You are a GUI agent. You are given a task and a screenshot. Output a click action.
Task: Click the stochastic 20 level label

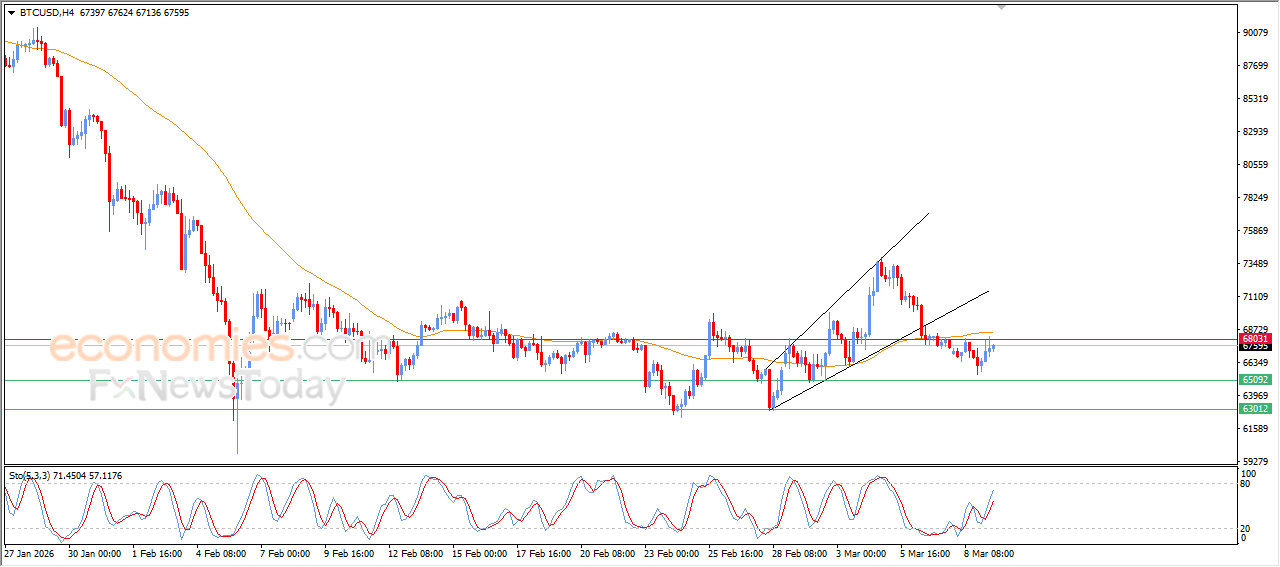(x=1247, y=528)
